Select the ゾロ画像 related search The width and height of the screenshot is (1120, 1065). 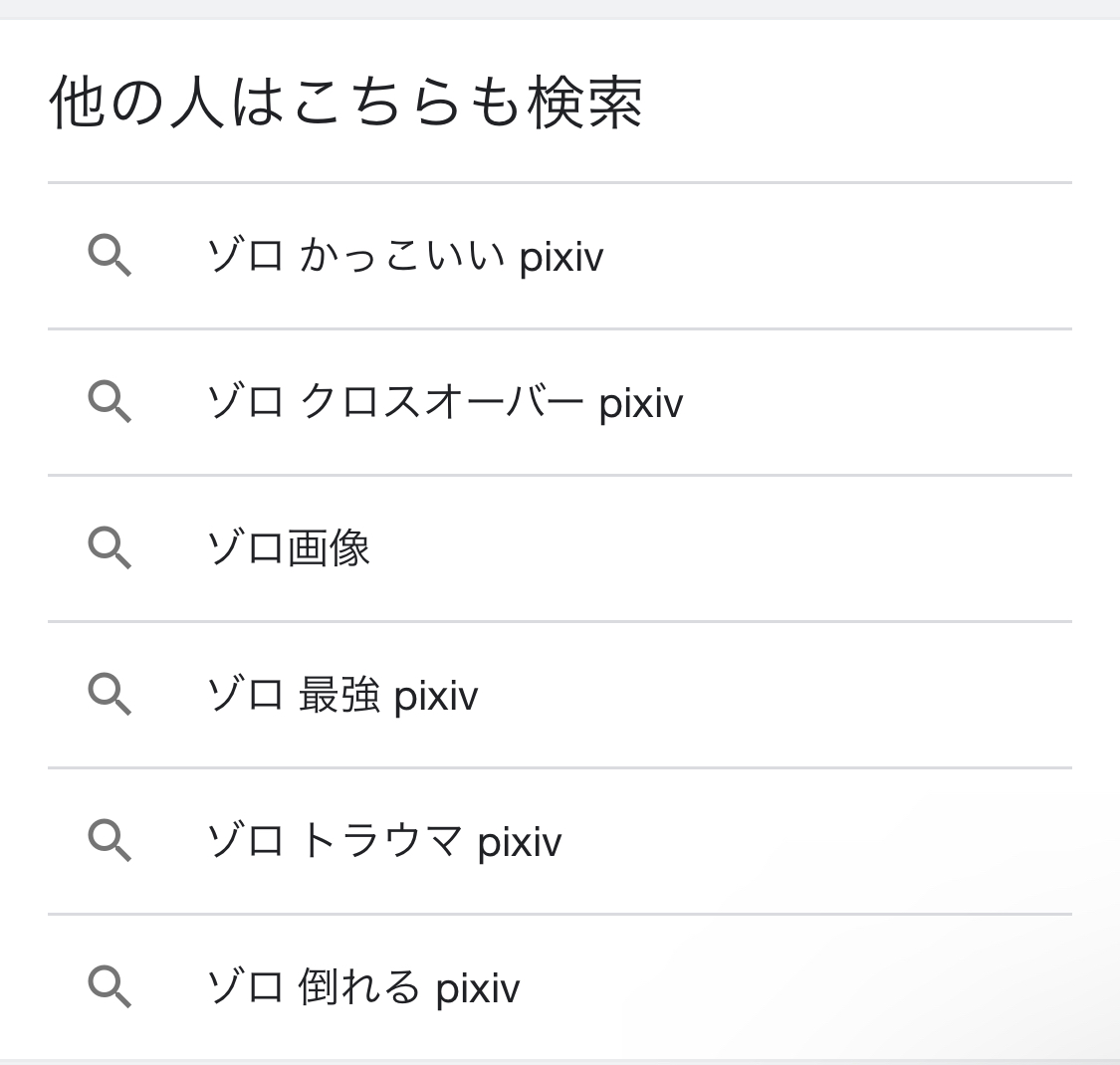(x=560, y=548)
